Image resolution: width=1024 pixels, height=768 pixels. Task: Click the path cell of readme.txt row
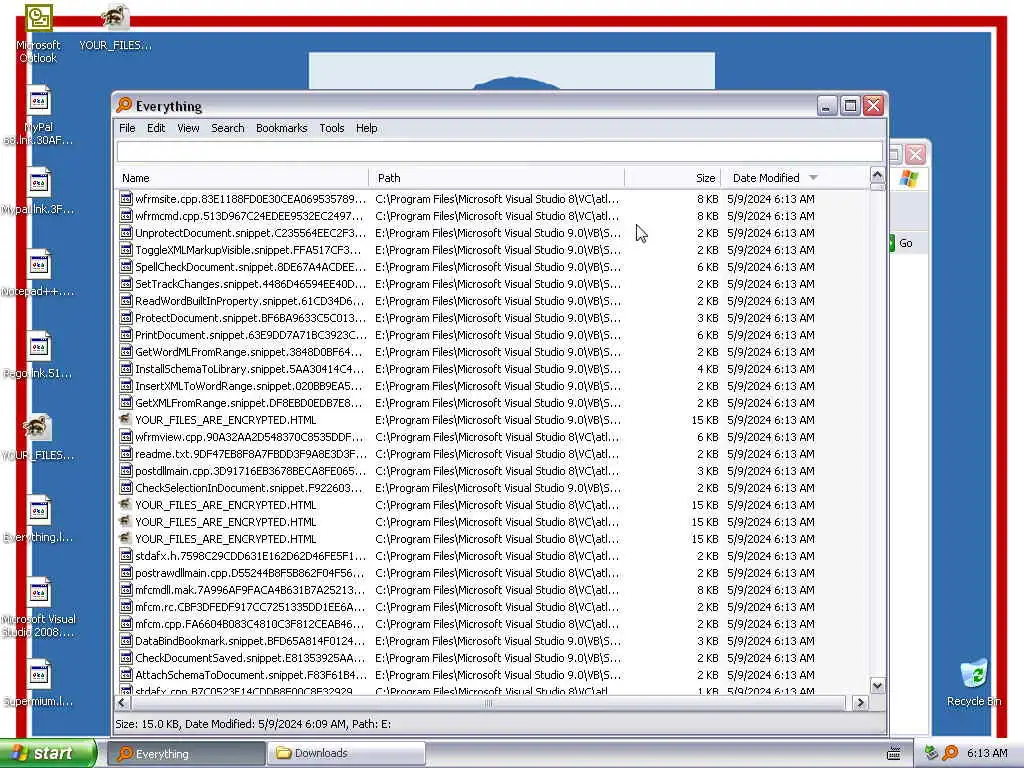(497, 454)
